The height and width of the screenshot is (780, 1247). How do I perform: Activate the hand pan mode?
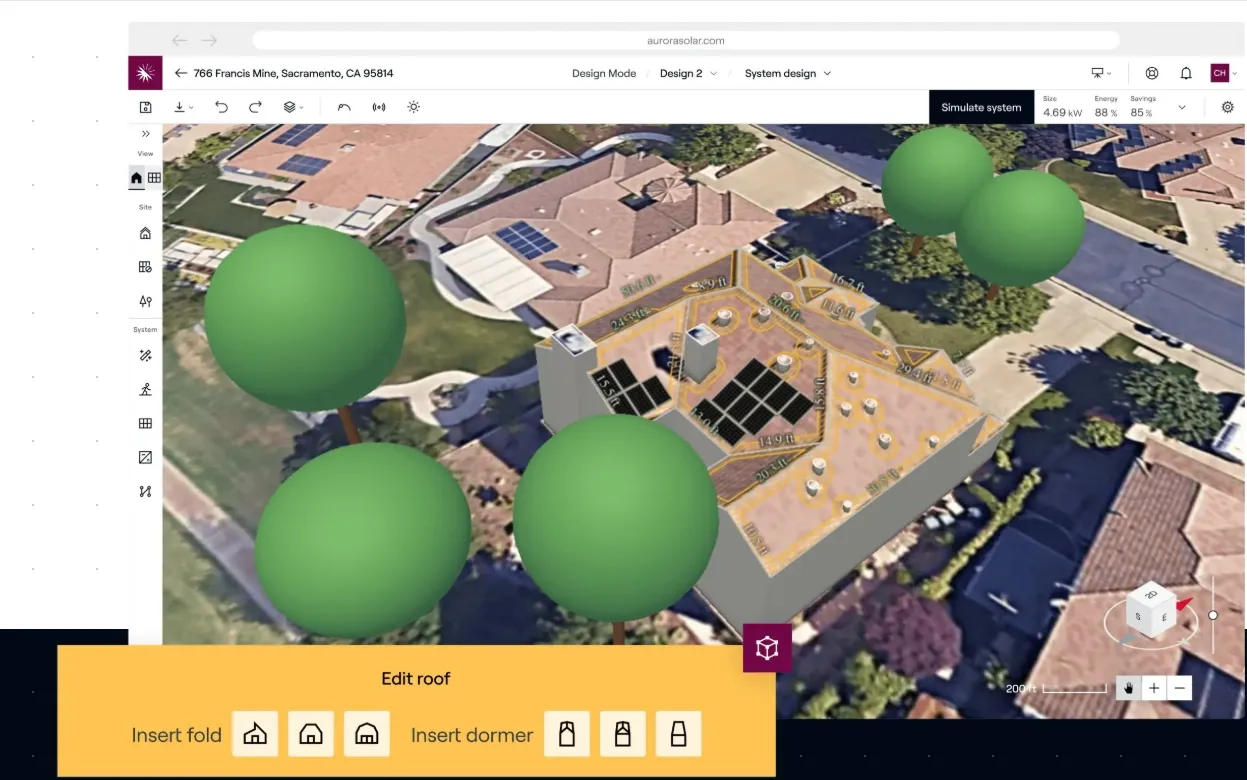pos(1128,688)
